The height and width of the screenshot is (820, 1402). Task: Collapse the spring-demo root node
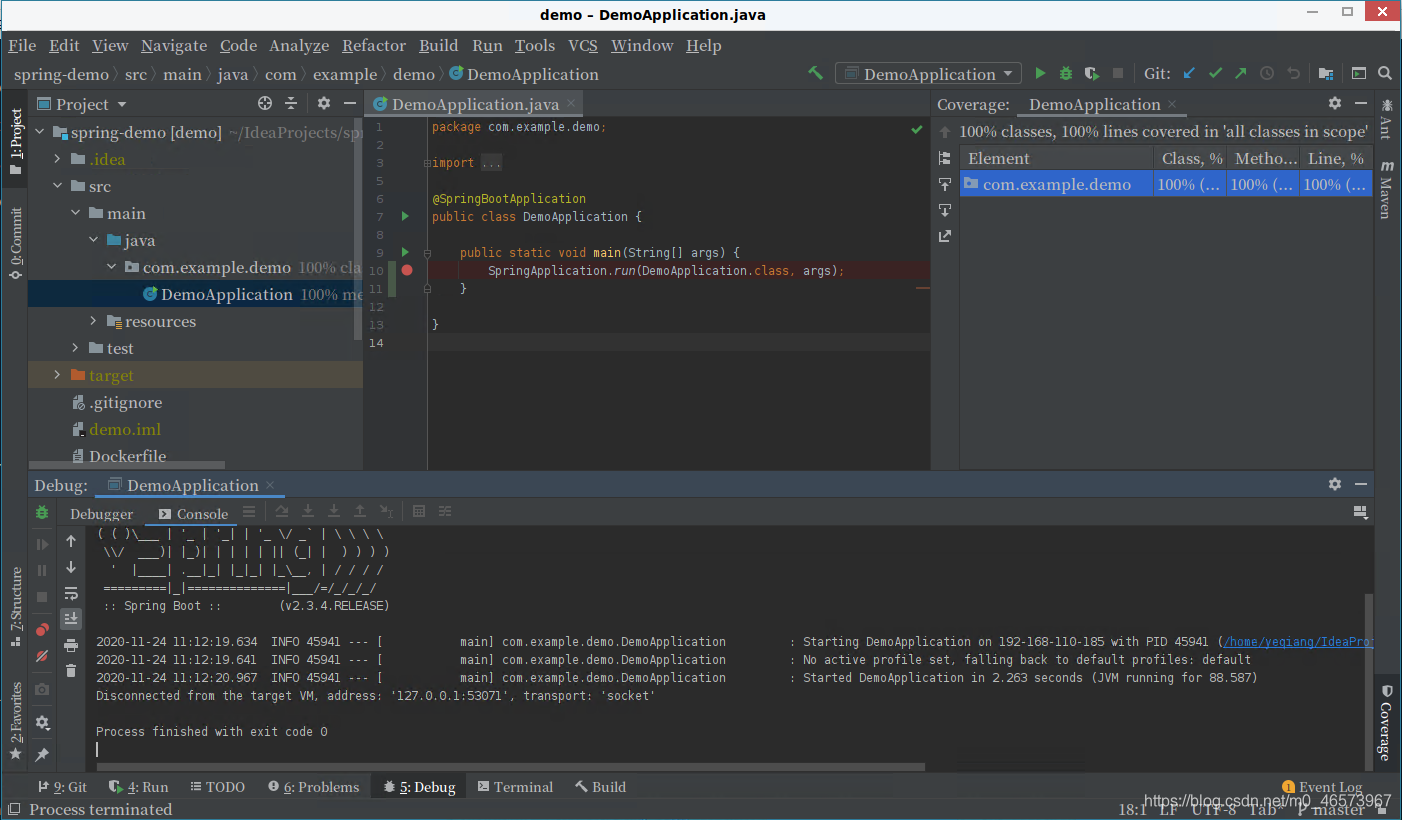41,132
